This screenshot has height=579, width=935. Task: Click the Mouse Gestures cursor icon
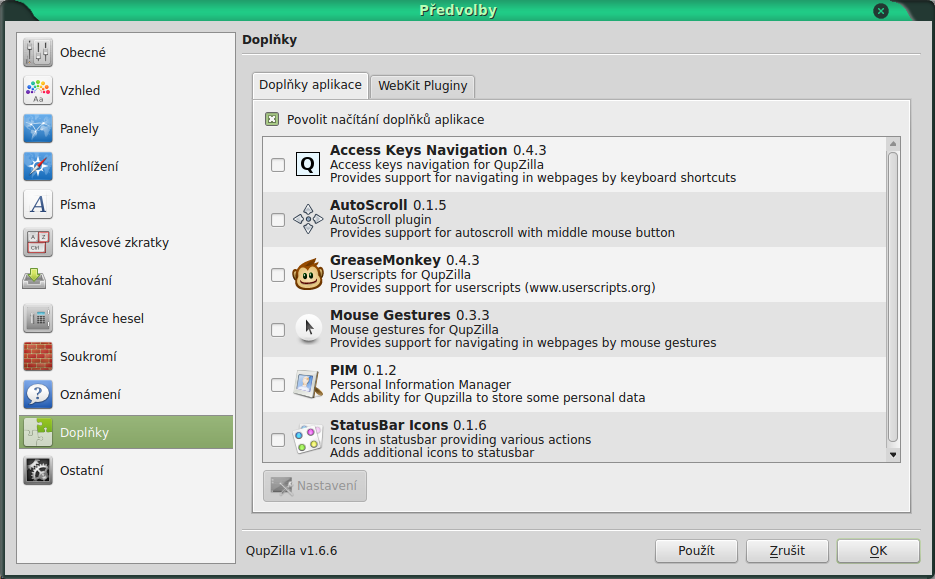(308, 328)
